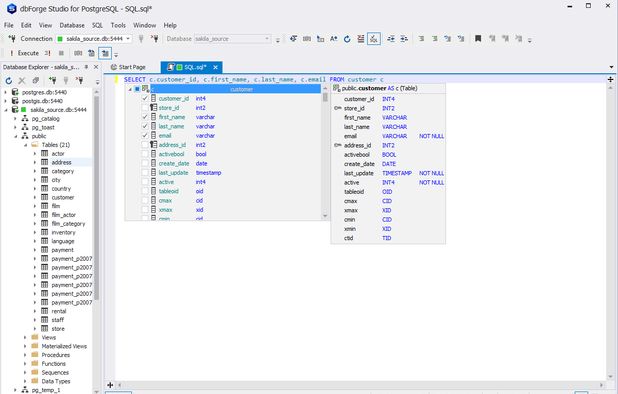618x394 pixels.
Task: Switch to the Start Page tab
Action: point(128,67)
